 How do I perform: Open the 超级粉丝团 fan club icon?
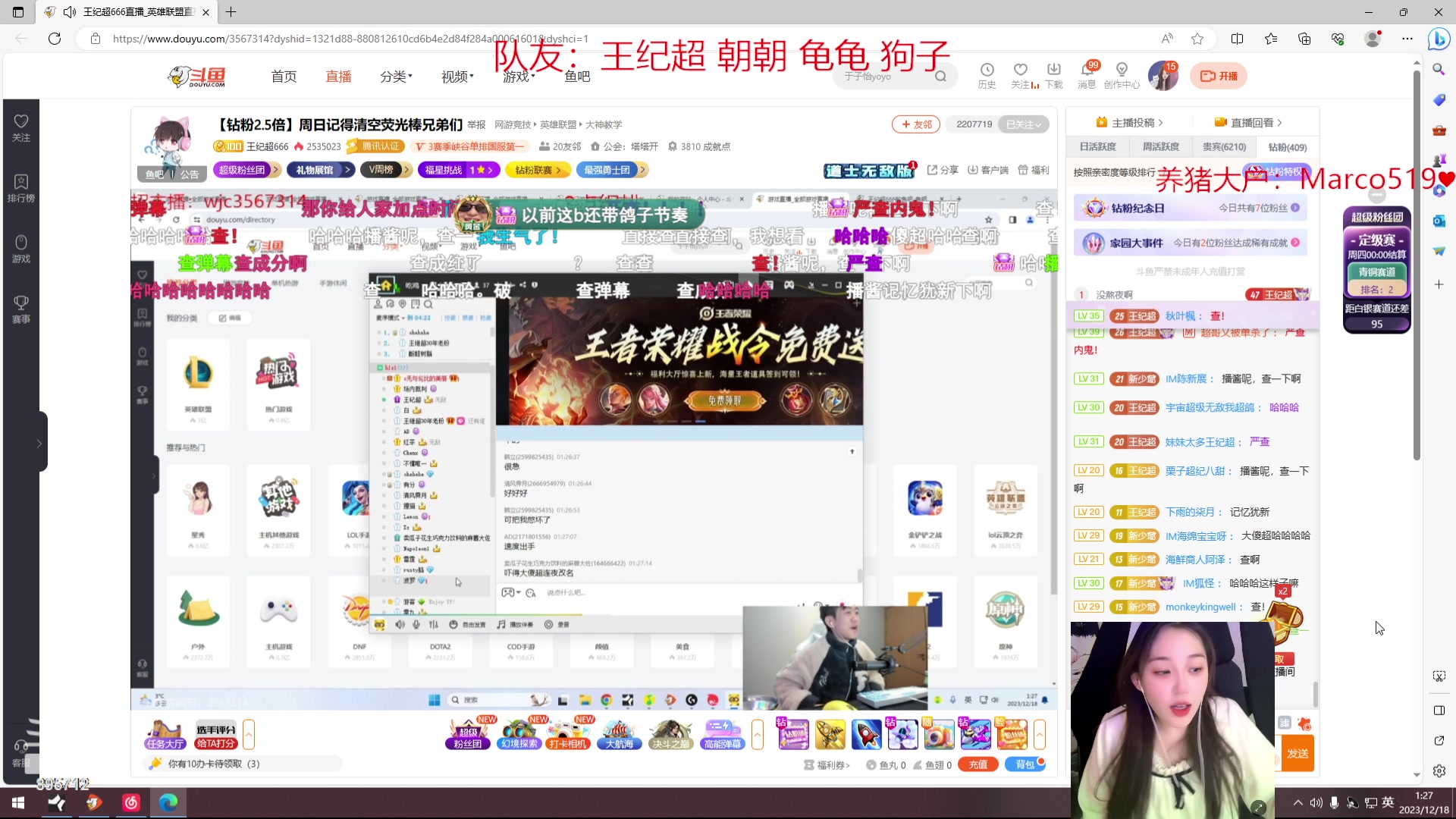(466, 734)
